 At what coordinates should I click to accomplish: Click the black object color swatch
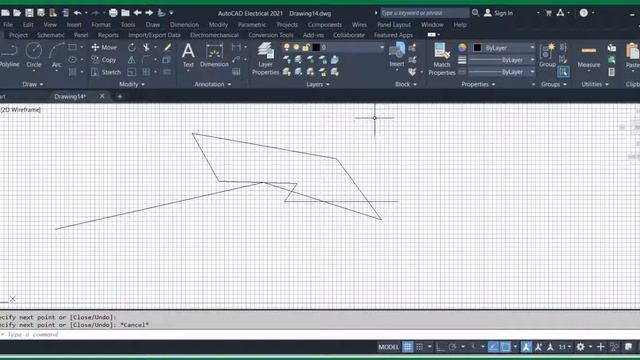point(477,48)
